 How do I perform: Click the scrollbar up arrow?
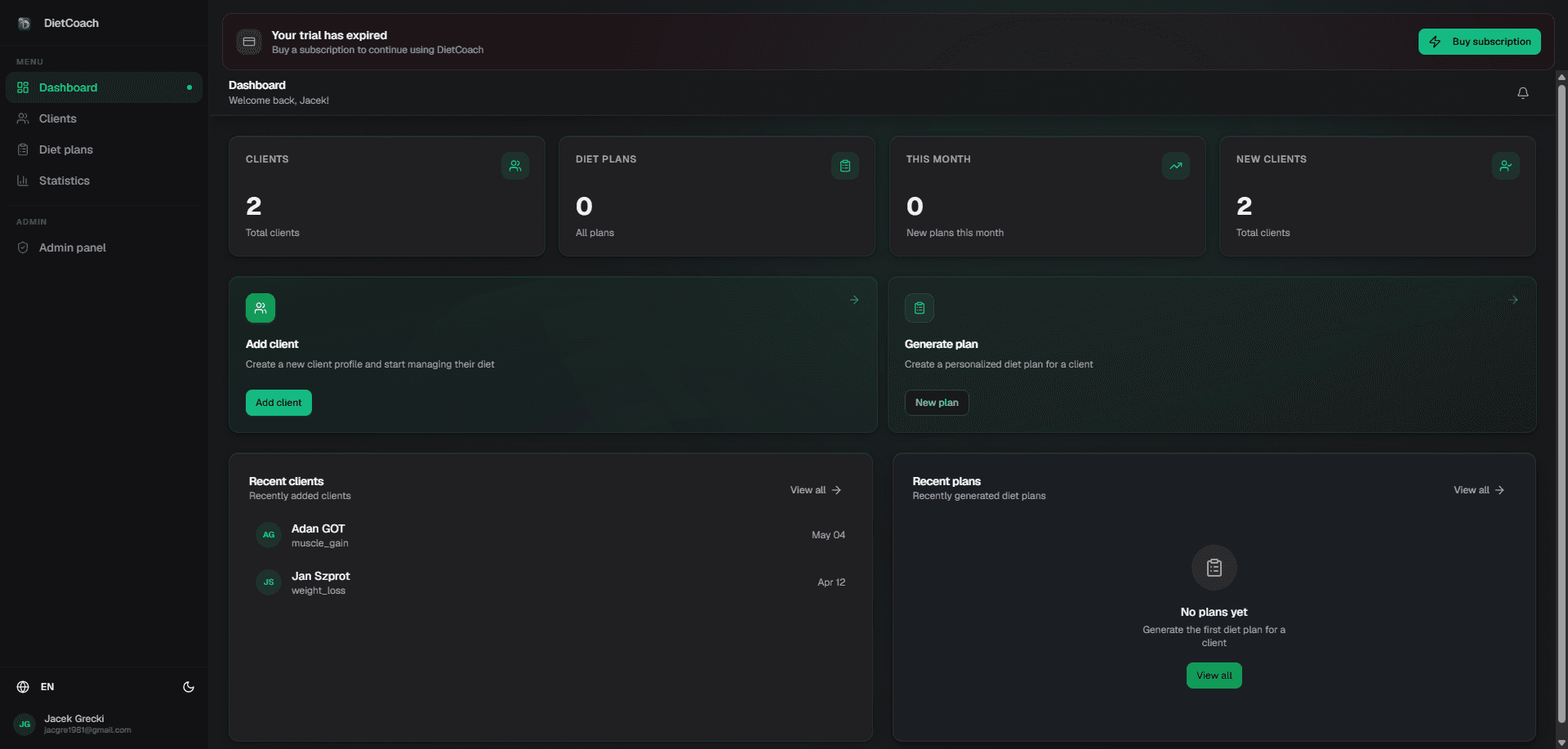(x=1561, y=78)
